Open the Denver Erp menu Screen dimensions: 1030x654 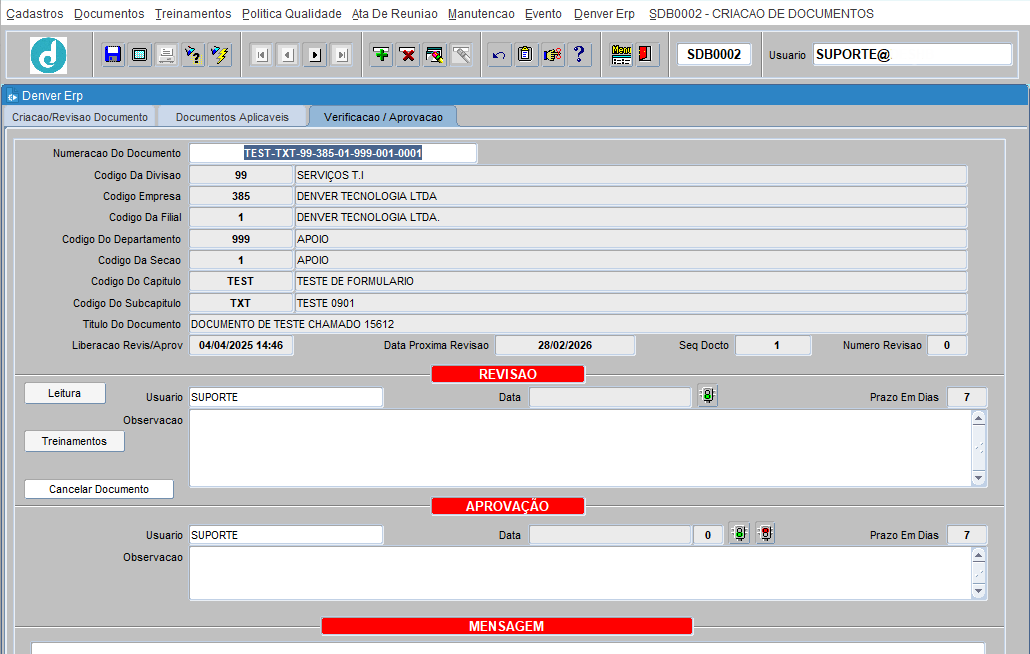click(x=604, y=14)
